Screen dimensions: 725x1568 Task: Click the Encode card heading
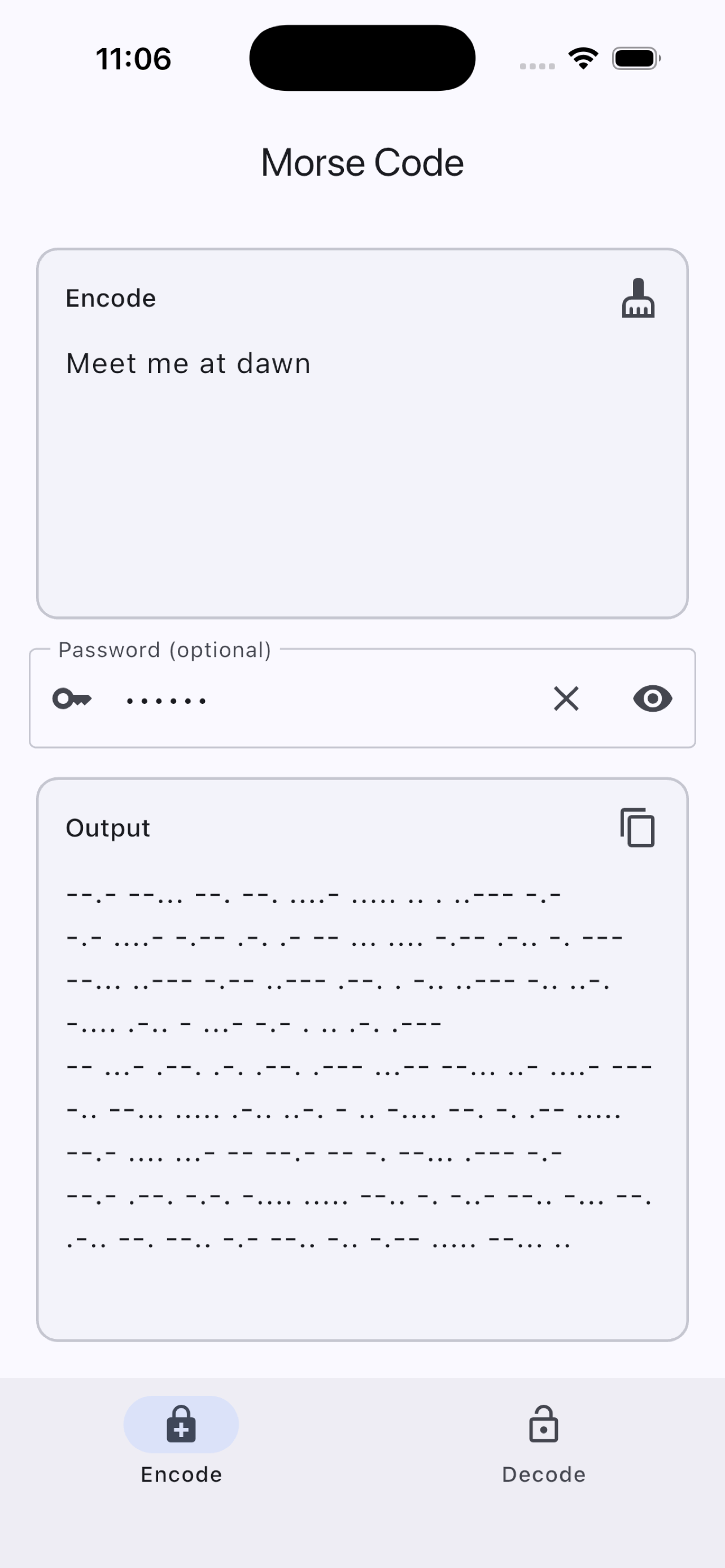click(x=111, y=298)
